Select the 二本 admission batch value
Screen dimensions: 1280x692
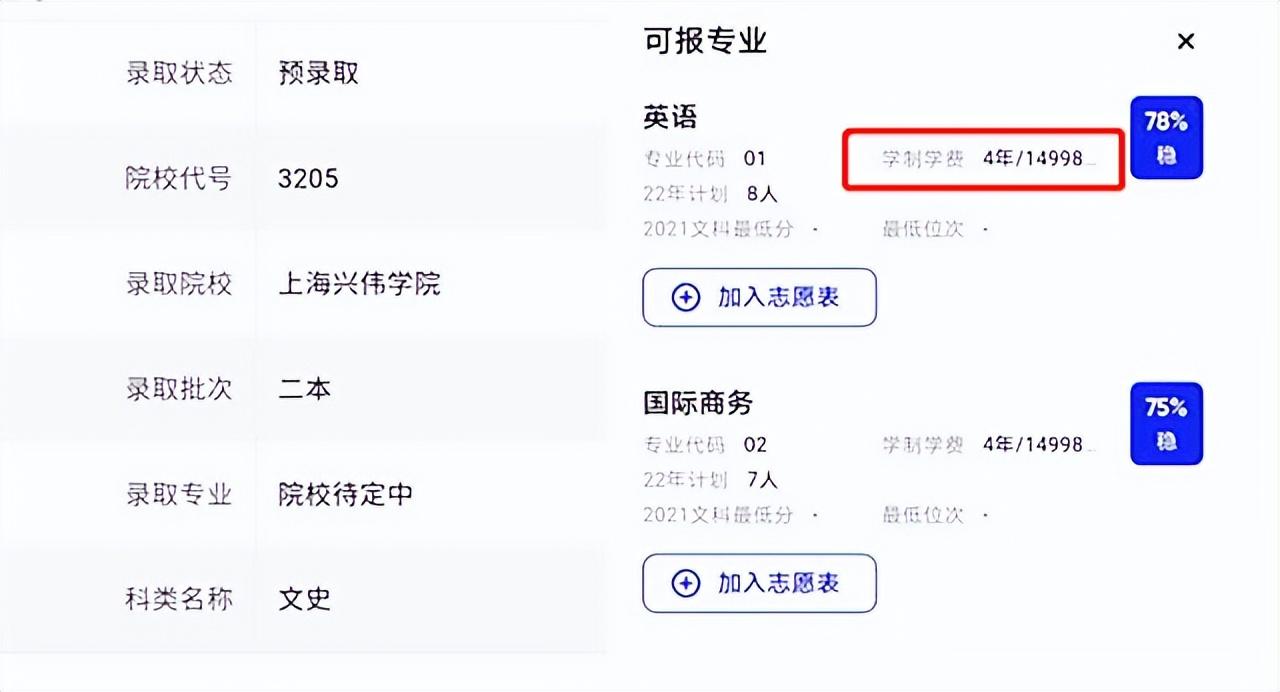pyautogui.click(x=304, y=389)
